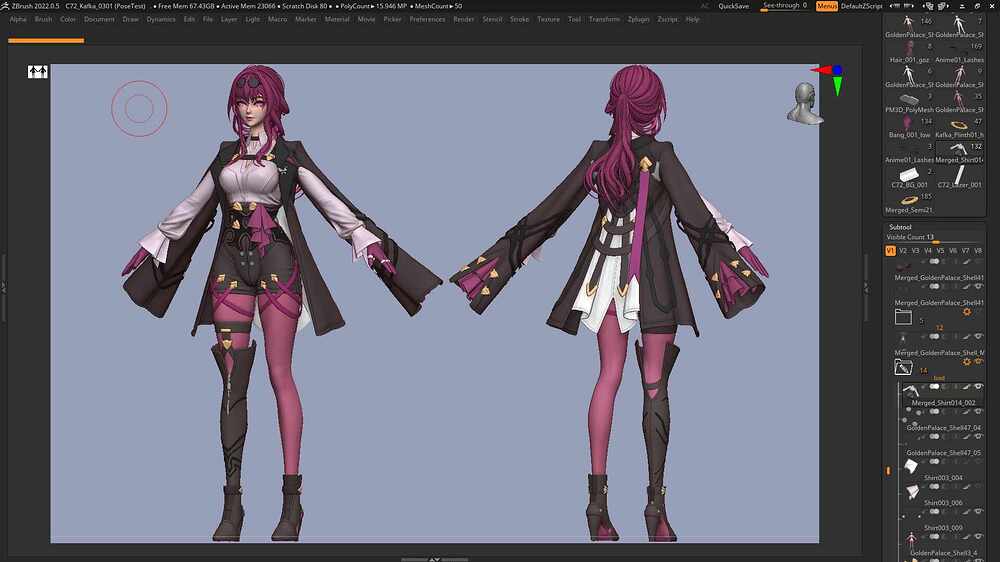Open the Stroke menu
This screenshot has height=562, width=1000.
click(x=519, y=19)
